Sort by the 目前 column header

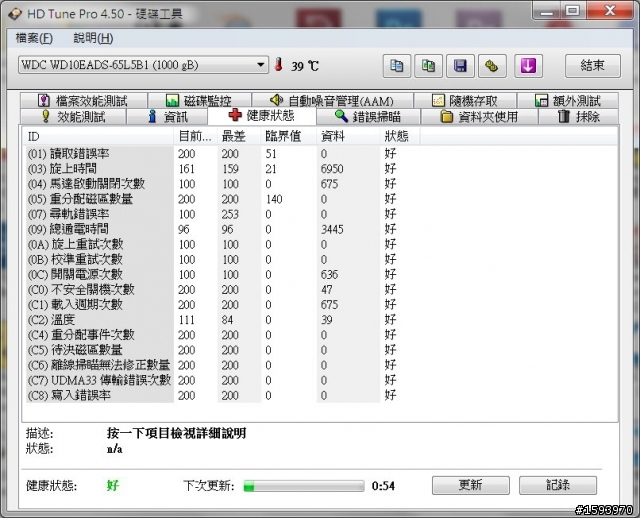point(196,136)
